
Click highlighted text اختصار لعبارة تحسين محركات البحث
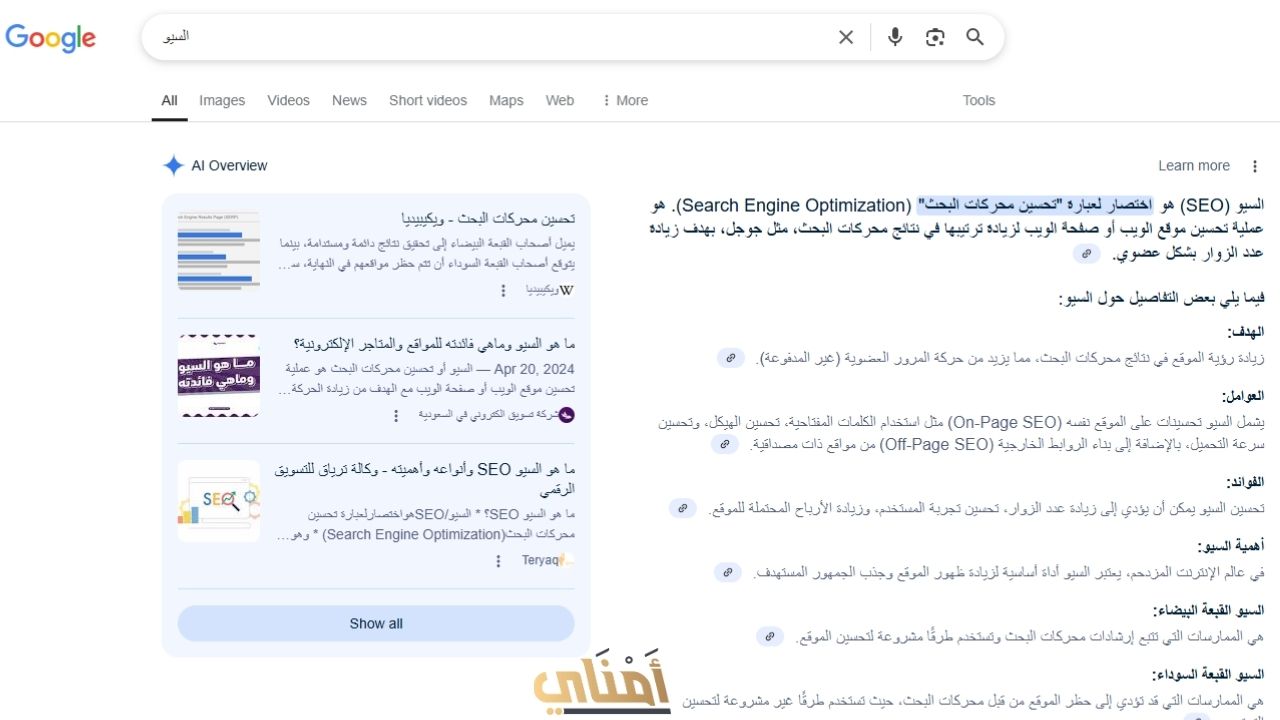(1035, 206)
